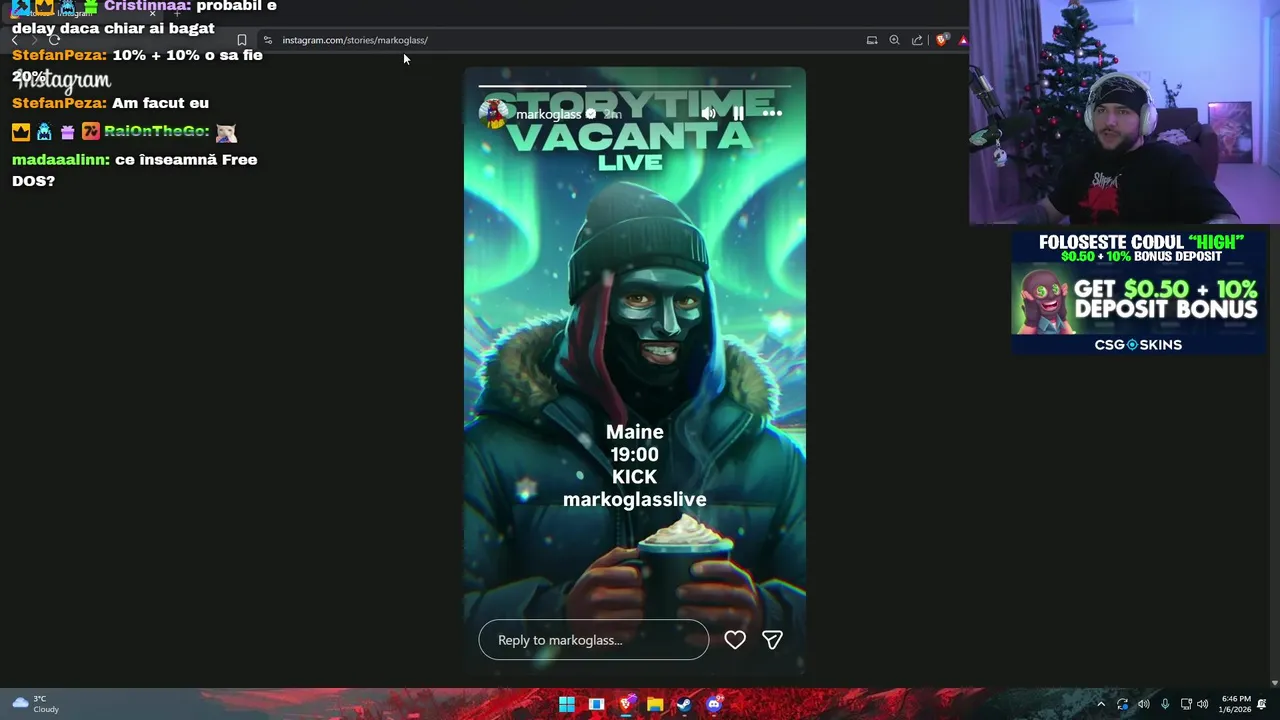Image resolution: width=1280 pixels, height=720 pixels.
Task: Click the microphone tray icon
Action: point(1165,704)
